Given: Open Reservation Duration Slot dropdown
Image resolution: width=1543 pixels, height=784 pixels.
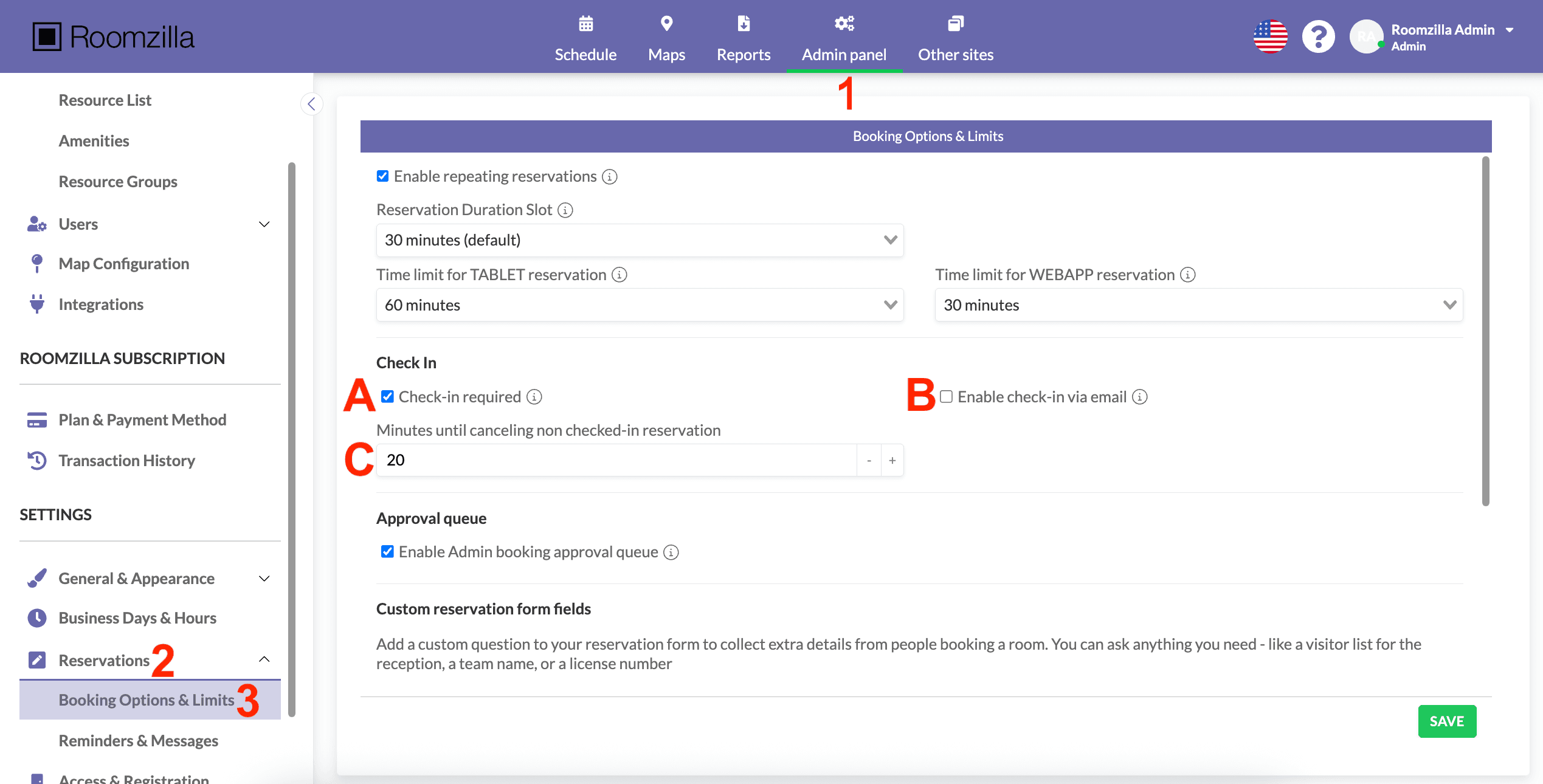Looking at the screenshot, I should [640, 240].
